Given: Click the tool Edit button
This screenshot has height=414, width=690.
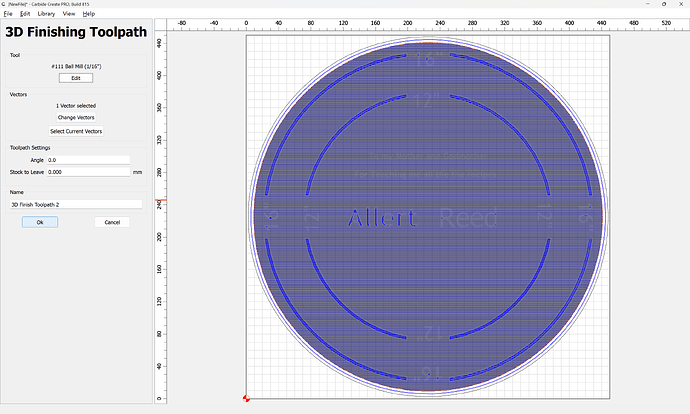Looking at the screenshot, I should (x=76, y=78).
